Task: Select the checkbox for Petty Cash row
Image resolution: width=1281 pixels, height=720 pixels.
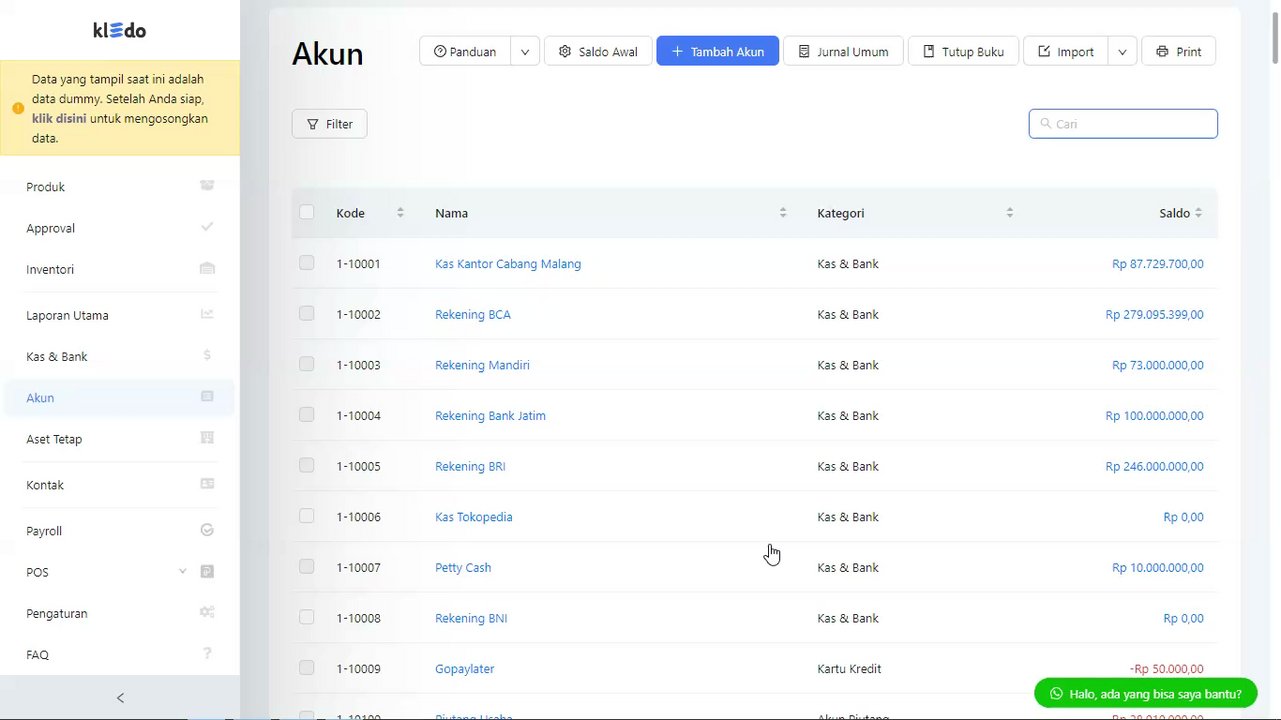Action: point(306,567)
